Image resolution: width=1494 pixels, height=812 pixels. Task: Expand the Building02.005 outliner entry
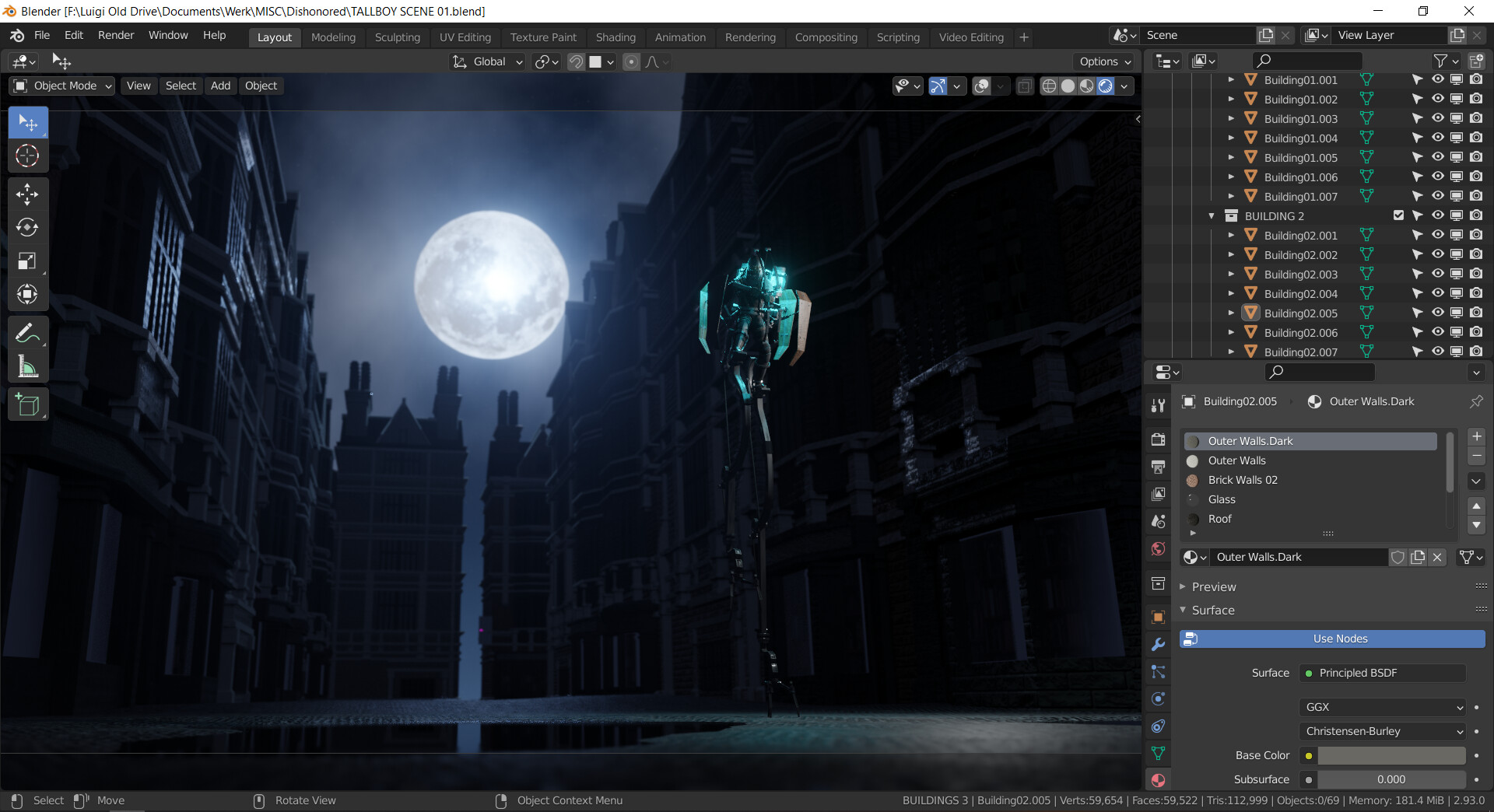[1232, 313]
